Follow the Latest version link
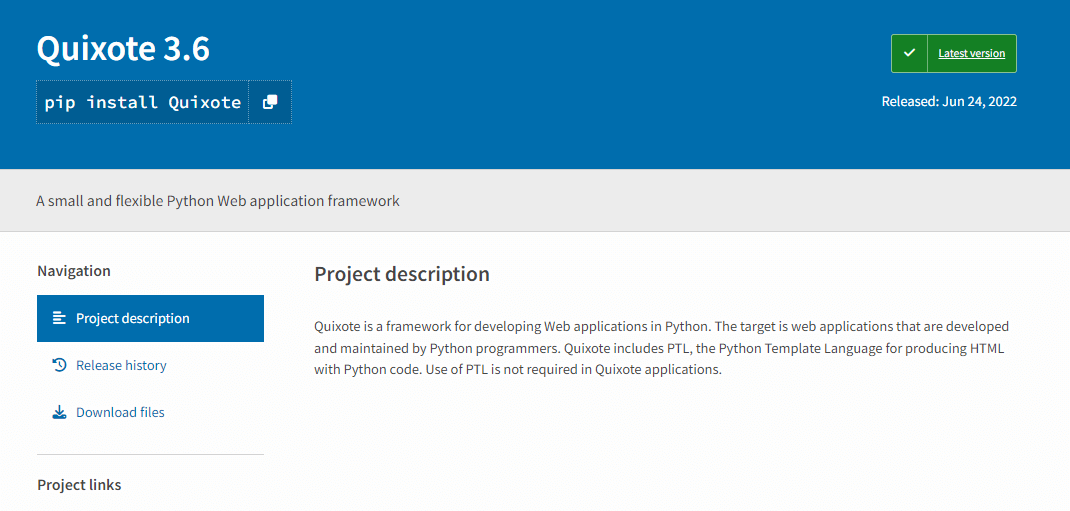 (971, 53)
